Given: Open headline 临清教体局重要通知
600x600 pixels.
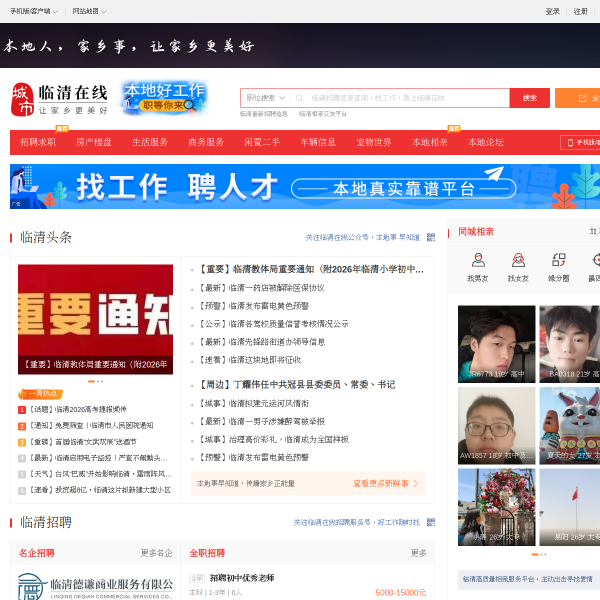Looking at the screenshot, I should (x=311, y=269).
